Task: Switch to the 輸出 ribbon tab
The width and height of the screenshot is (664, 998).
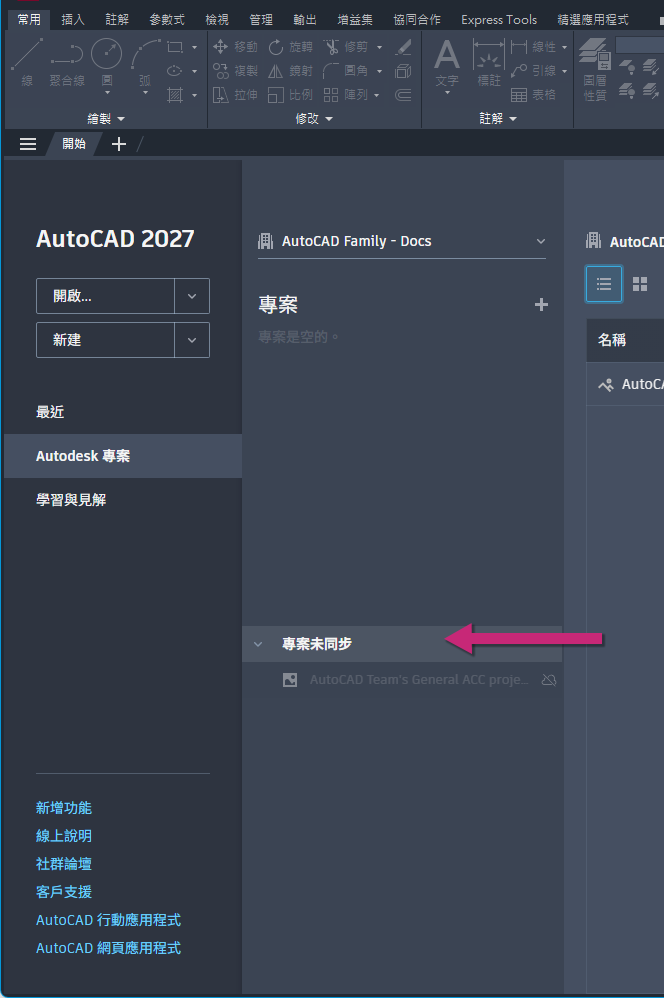Action: [x=305, y=20]
